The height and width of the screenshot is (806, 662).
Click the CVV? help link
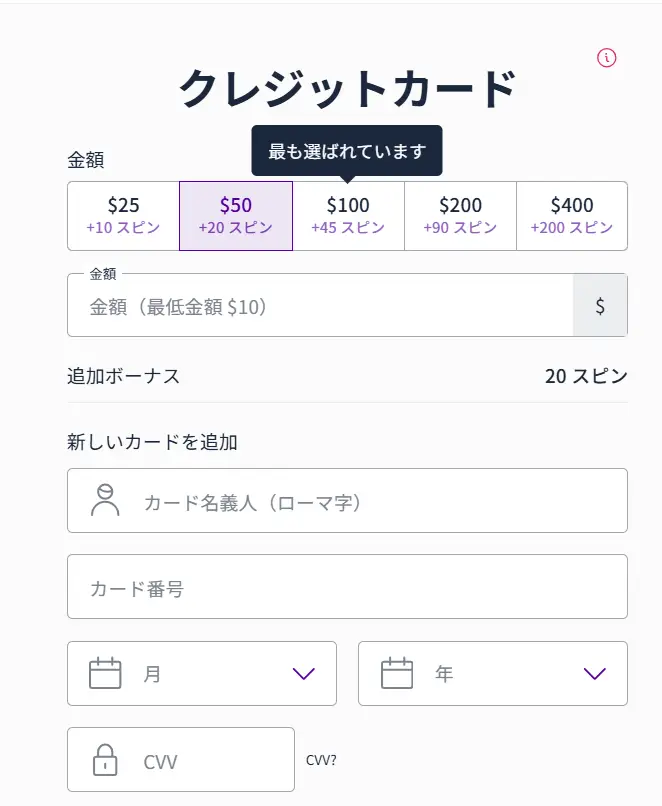[322, 759]
